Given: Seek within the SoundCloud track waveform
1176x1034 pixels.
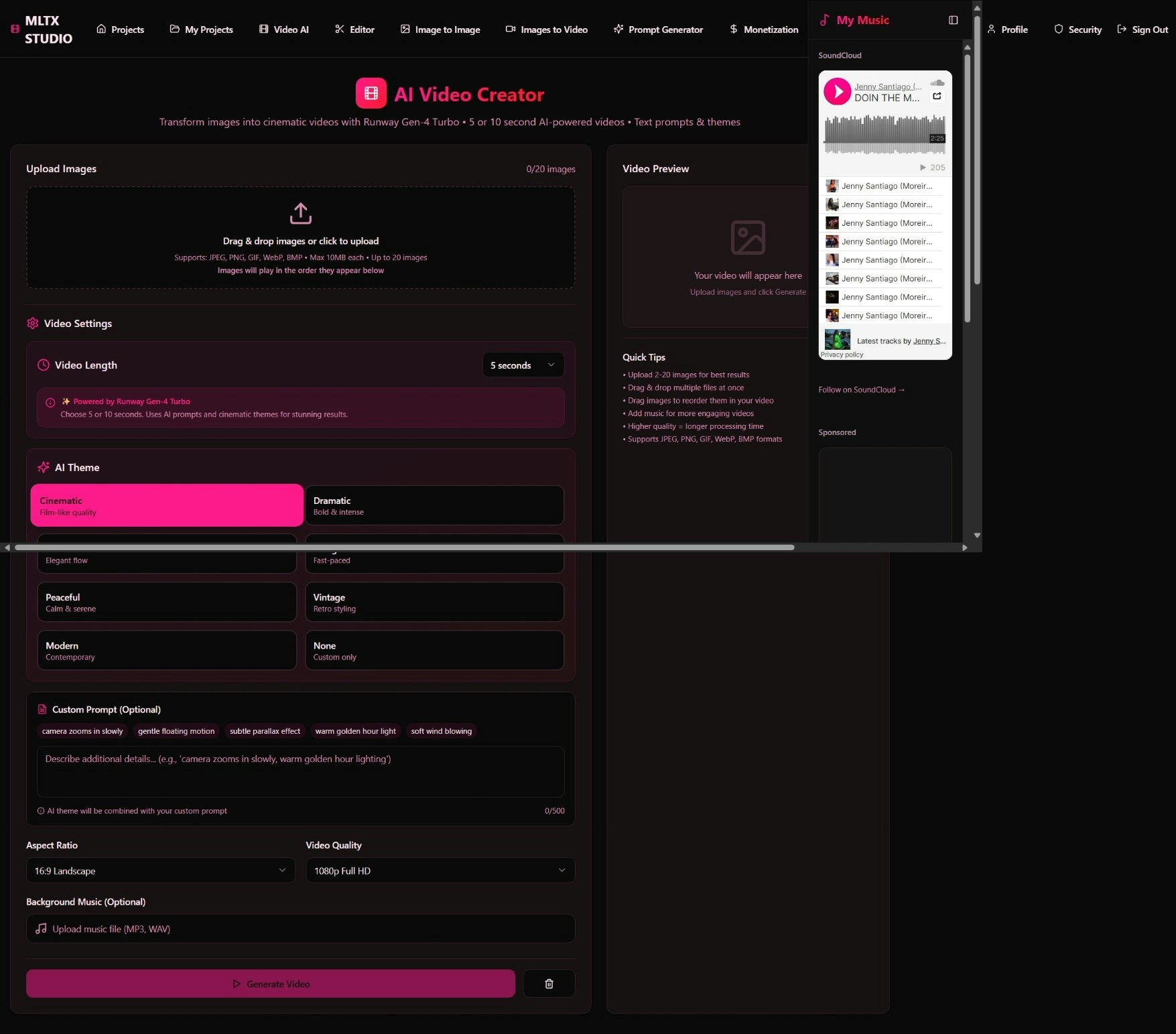Looking at the screenshot, I should 885,135.
